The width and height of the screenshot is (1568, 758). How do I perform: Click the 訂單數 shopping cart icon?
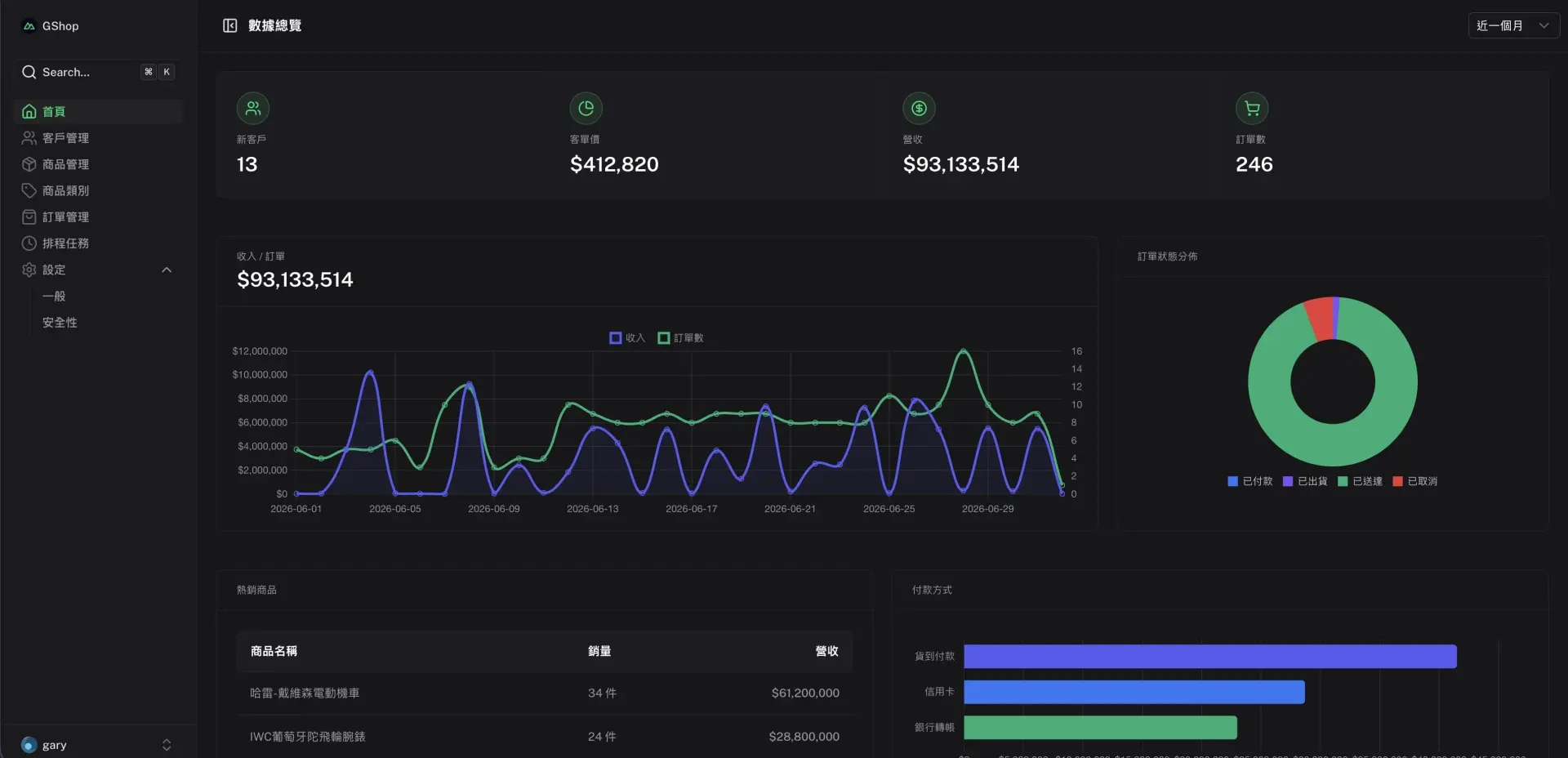(x=1252, y=108)
